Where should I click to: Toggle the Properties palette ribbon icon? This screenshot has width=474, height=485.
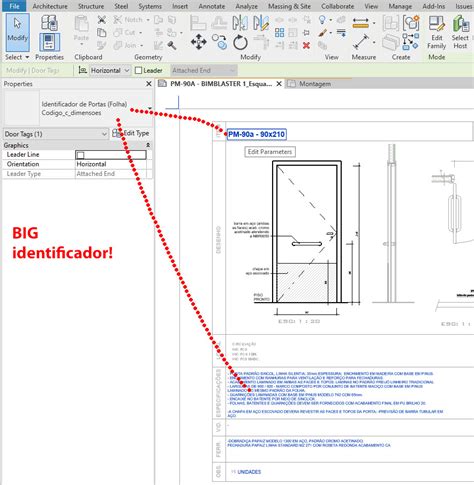pos(49,42)
